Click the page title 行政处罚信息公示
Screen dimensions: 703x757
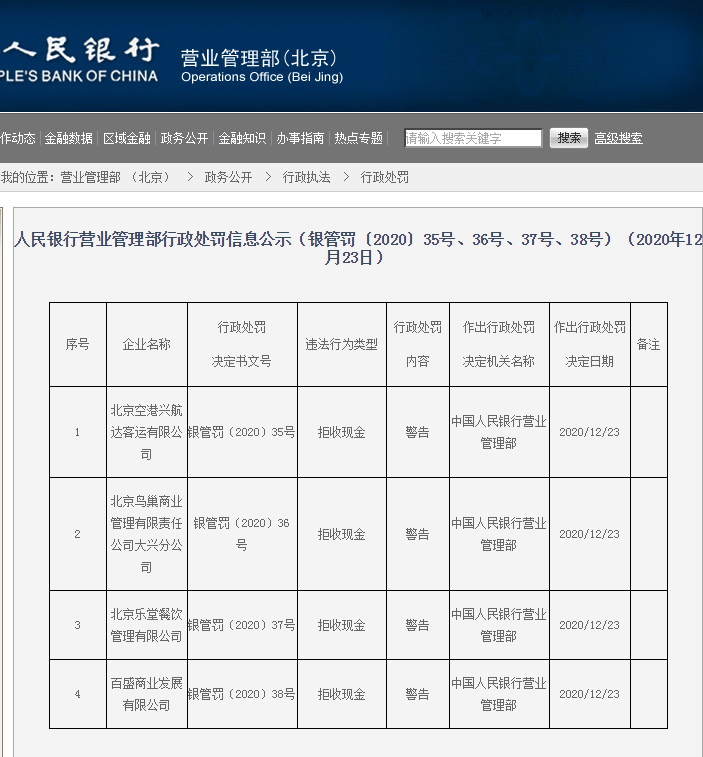click(x=358, y=248)
